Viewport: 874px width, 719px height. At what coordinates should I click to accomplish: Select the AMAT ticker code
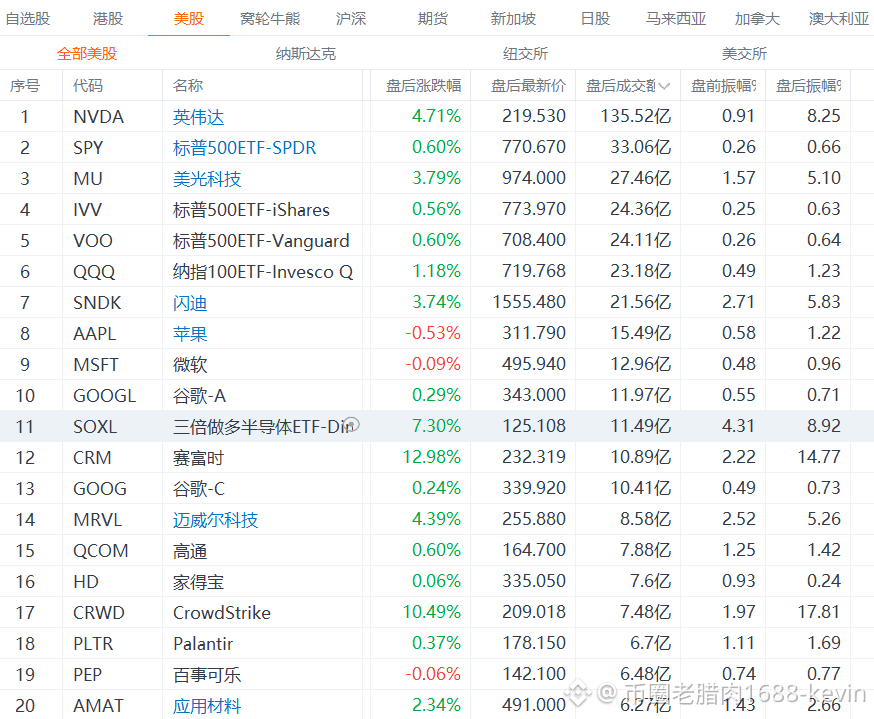point(98,706)
